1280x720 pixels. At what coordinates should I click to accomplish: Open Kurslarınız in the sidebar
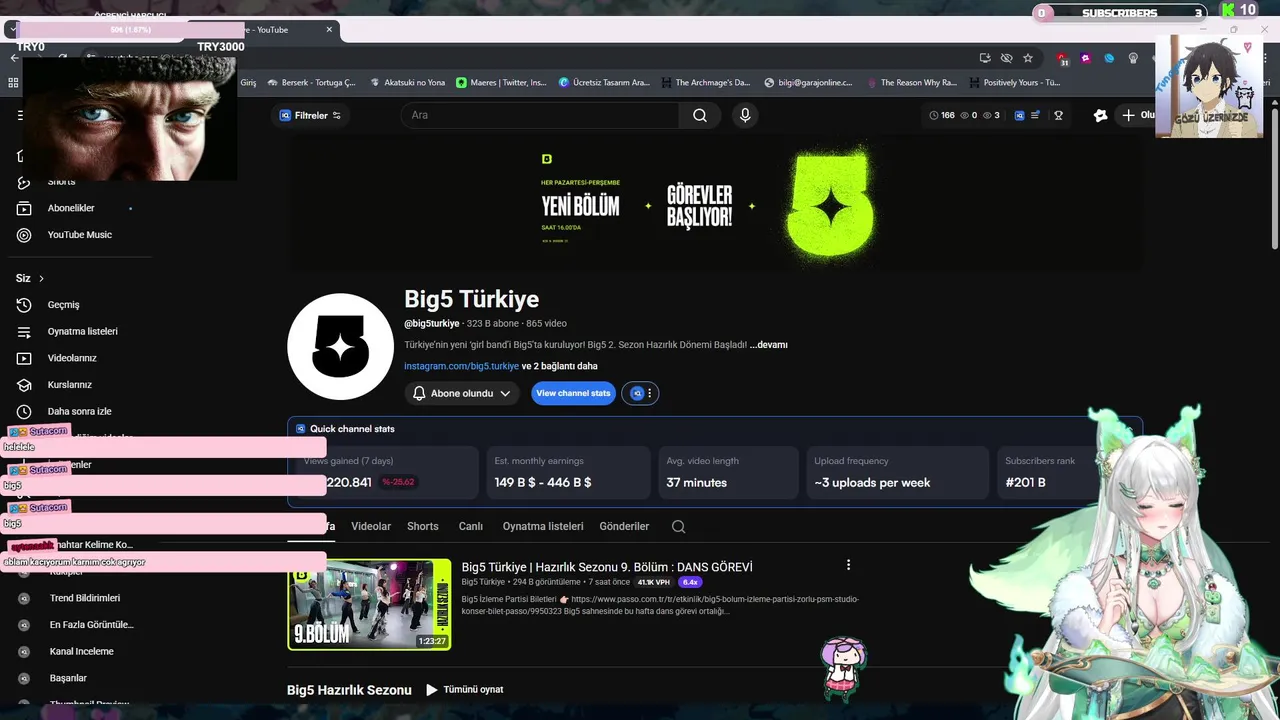coord(69,385)
